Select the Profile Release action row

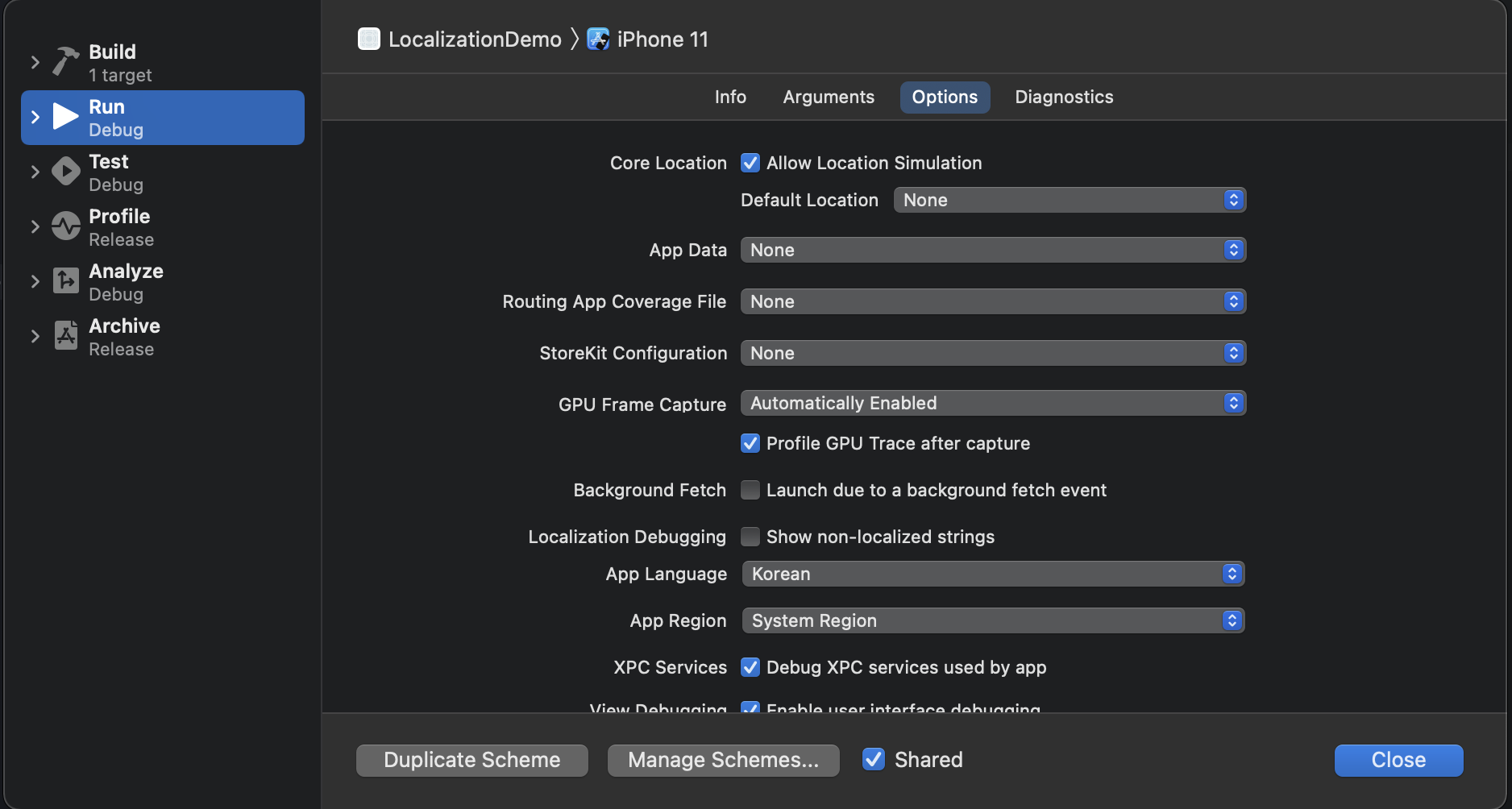point(163,227)
